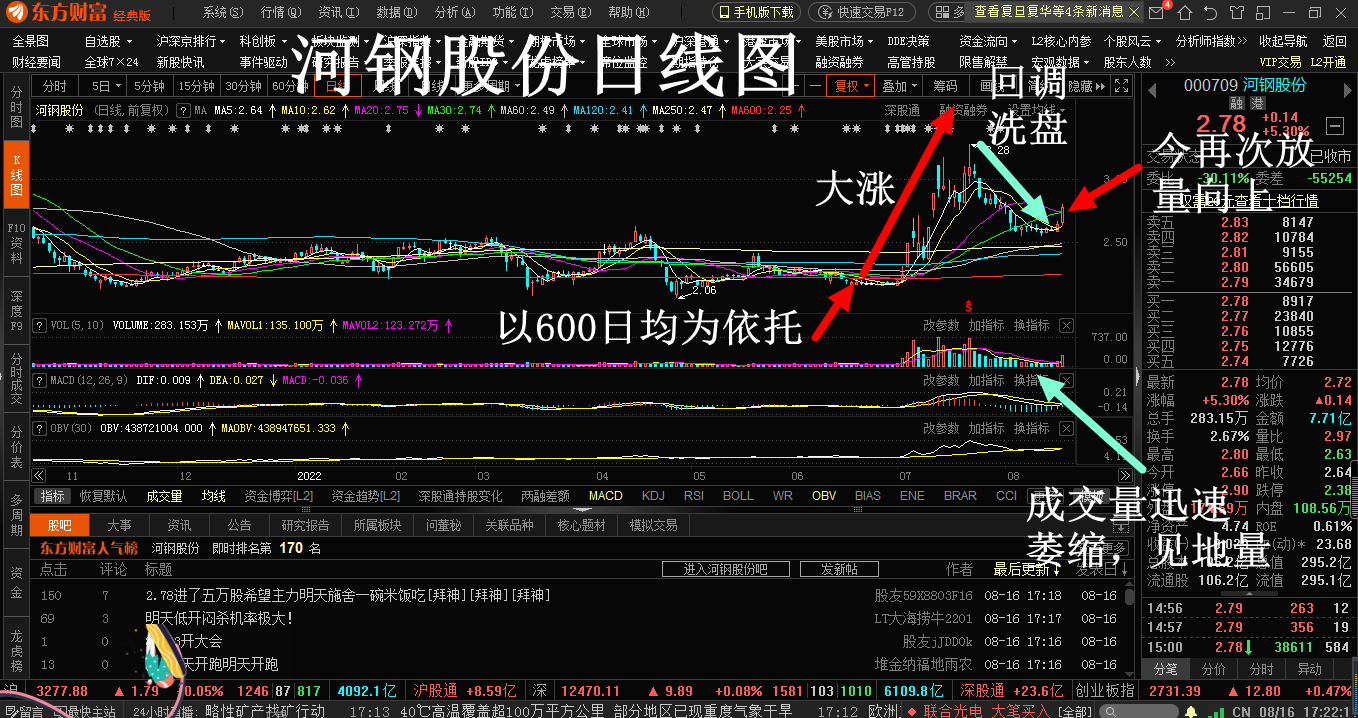Expand chart with the fullscreen corner icon
This screenshot has height=718, width=1358.
[x=1120, y=85]
